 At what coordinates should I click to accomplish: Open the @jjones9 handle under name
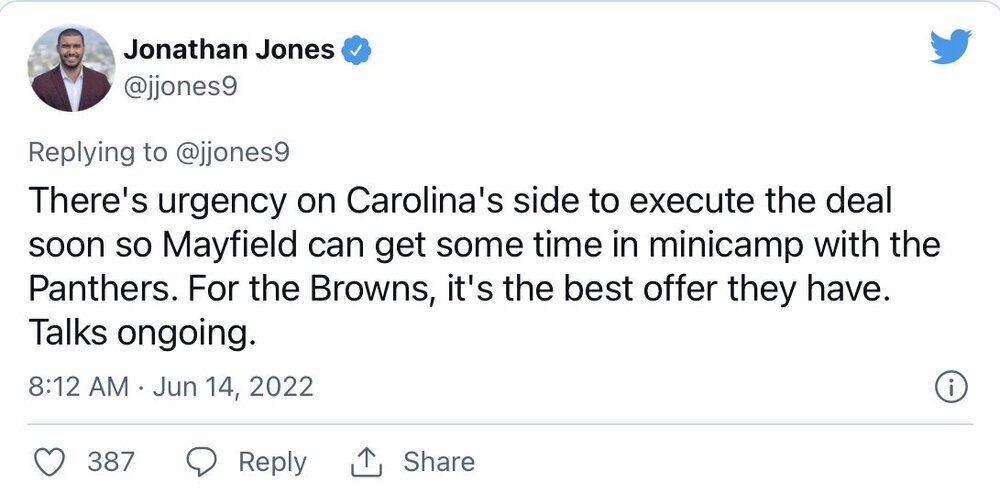[180, 86]
